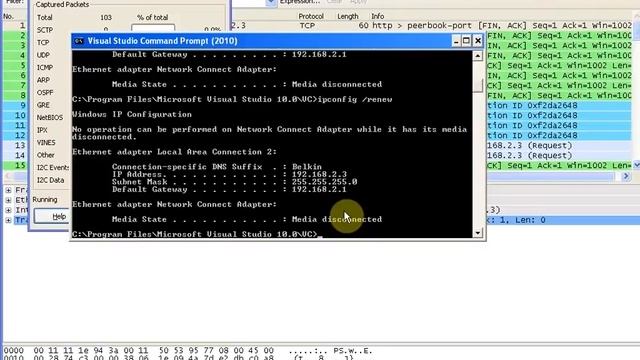Click the Running status label
Viewport: 640px width, 360px height.
click(44, 200)
